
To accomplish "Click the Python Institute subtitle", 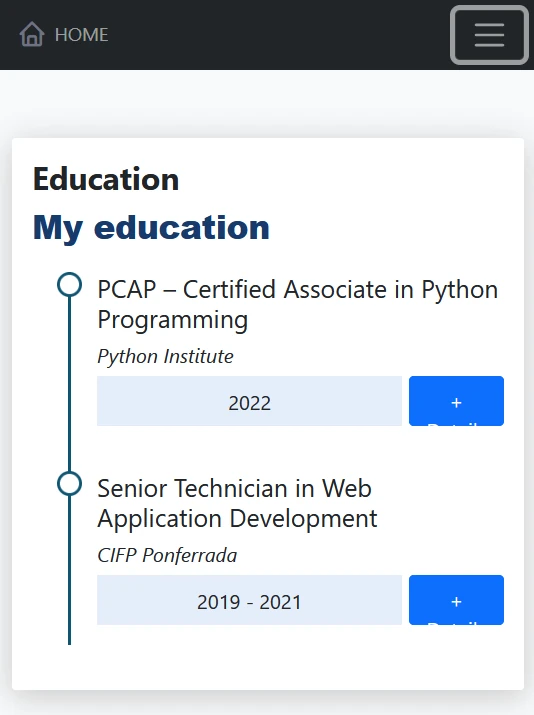I will 165,356.
